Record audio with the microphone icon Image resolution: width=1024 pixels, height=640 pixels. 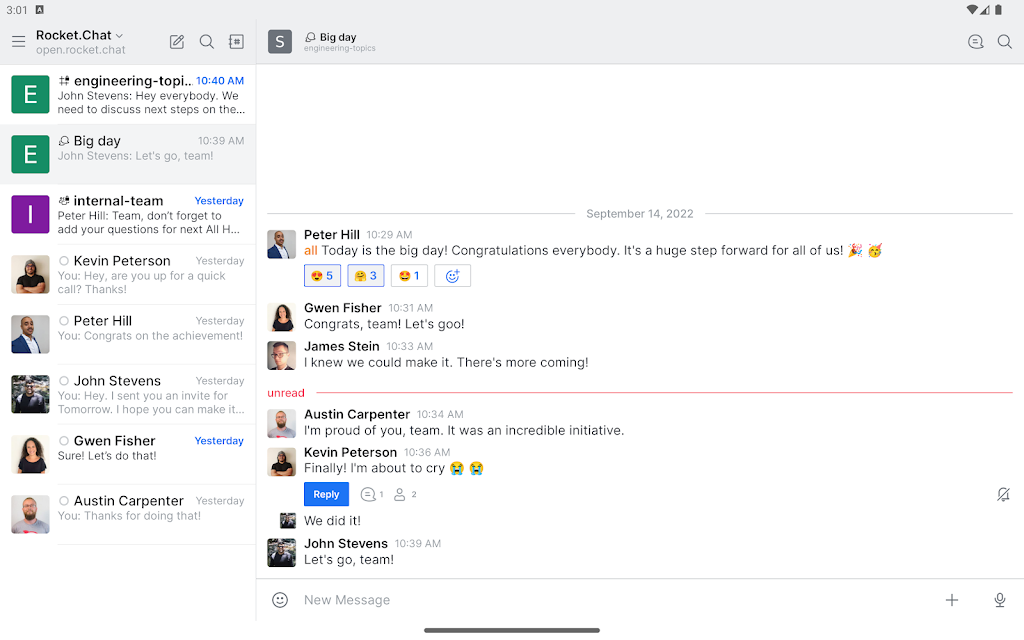[x=999, y=600]
